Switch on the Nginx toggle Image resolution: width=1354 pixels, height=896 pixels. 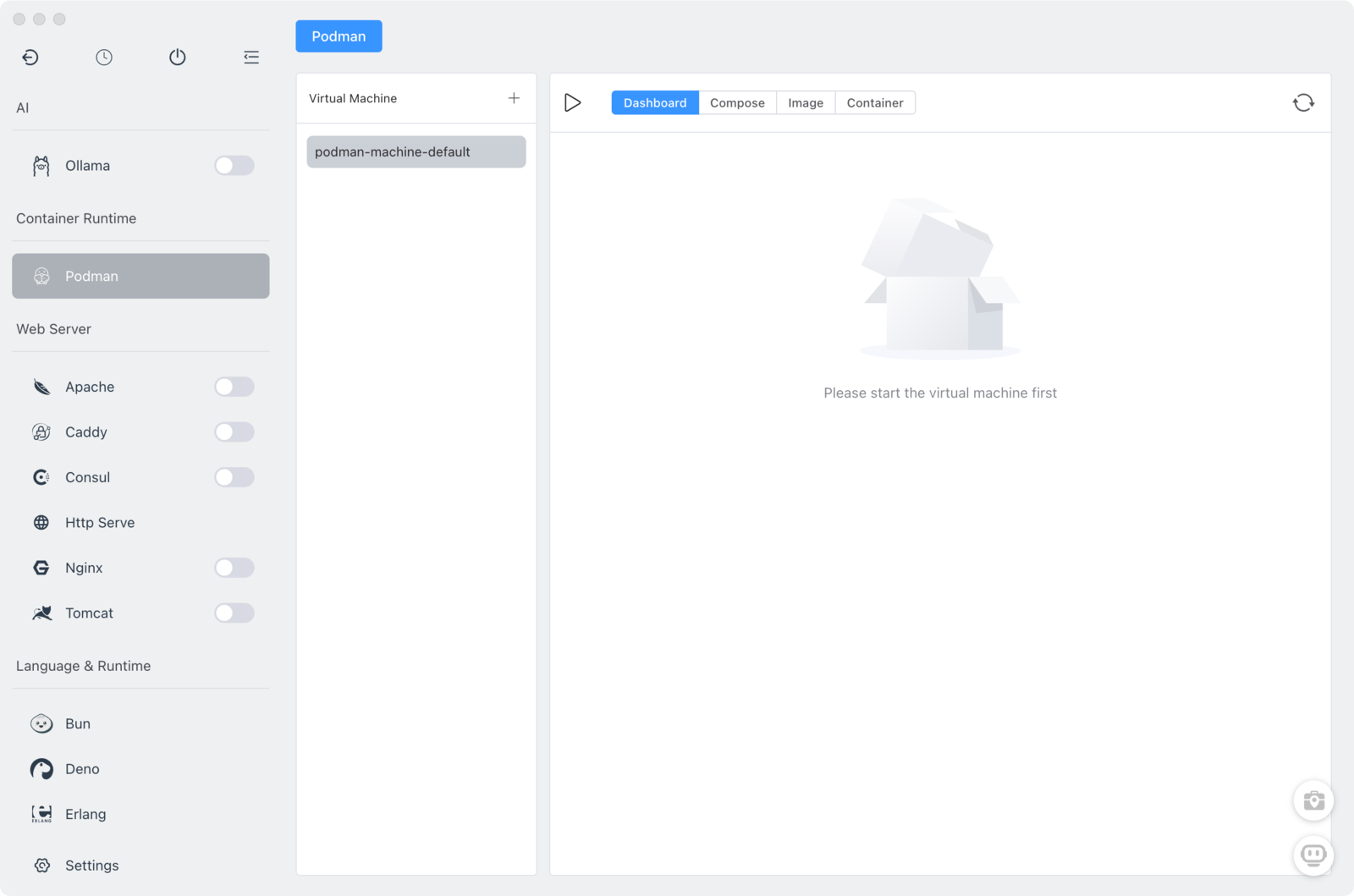(x=234, y=568)
